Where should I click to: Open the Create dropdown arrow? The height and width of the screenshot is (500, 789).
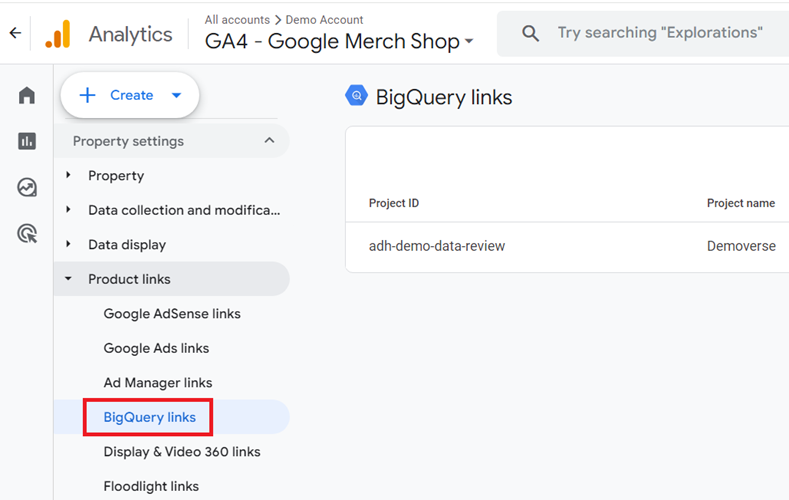click(176, 95)
